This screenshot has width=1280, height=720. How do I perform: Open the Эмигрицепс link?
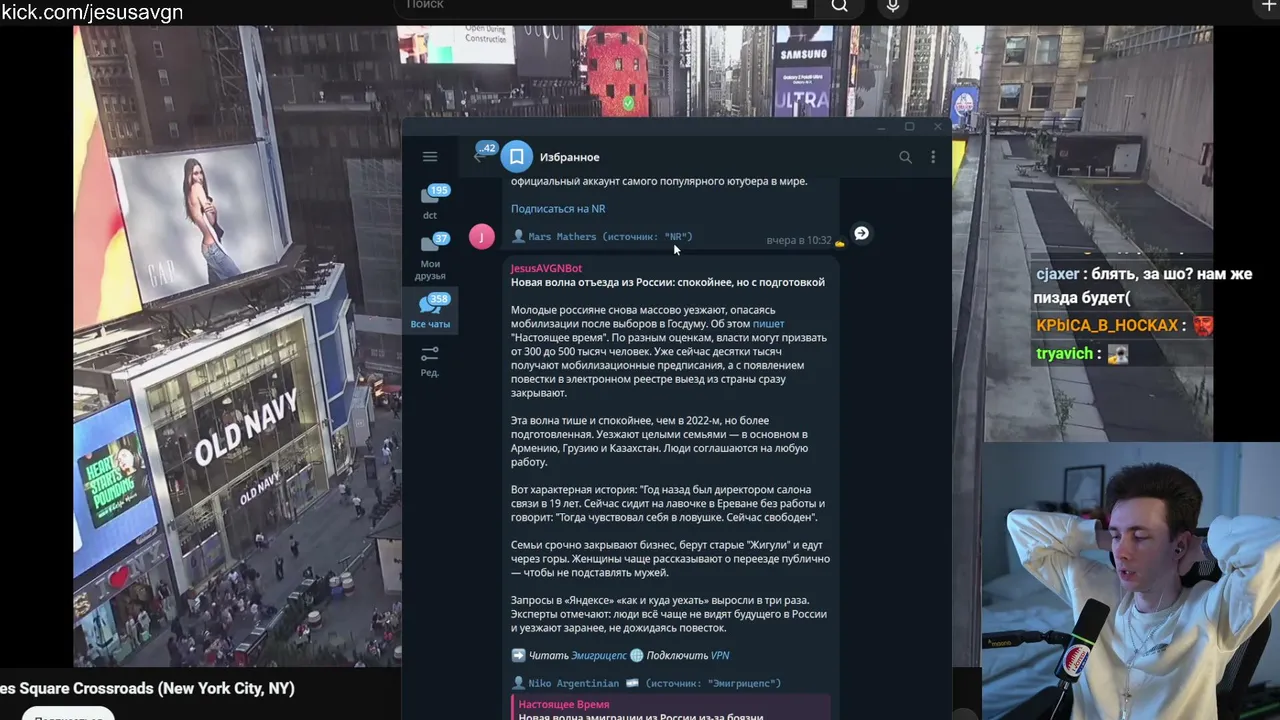(599, 656)
